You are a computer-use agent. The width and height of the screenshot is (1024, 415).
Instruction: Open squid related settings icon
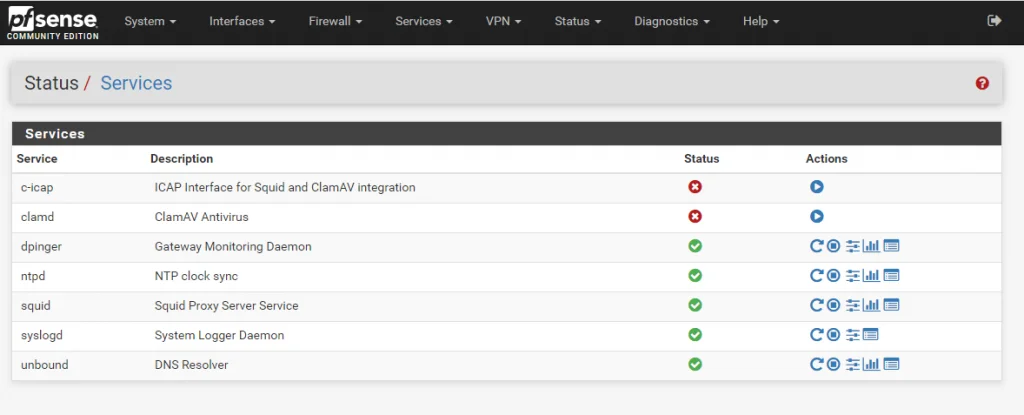pos(853,305)
